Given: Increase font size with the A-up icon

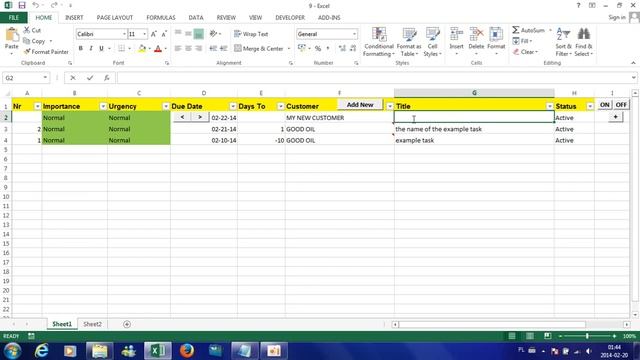Looking at the screenshot, I should point(153,34).
